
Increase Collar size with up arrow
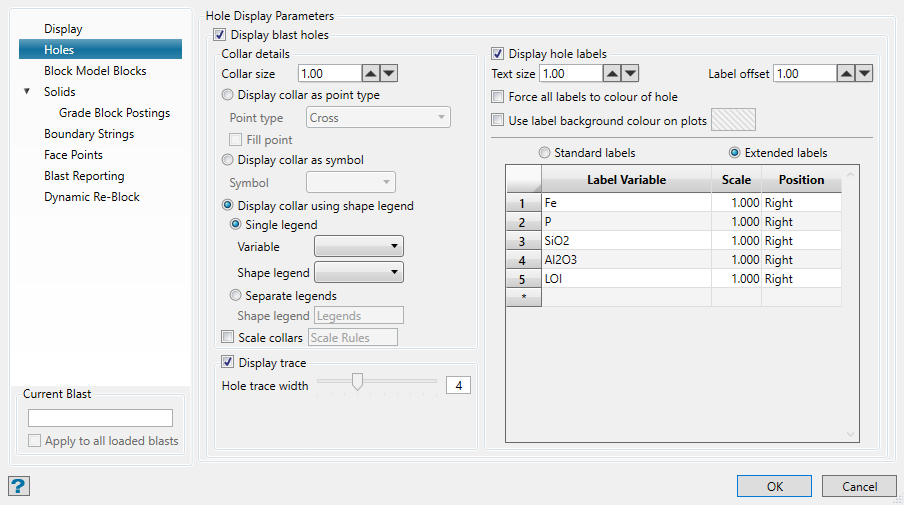370,73
